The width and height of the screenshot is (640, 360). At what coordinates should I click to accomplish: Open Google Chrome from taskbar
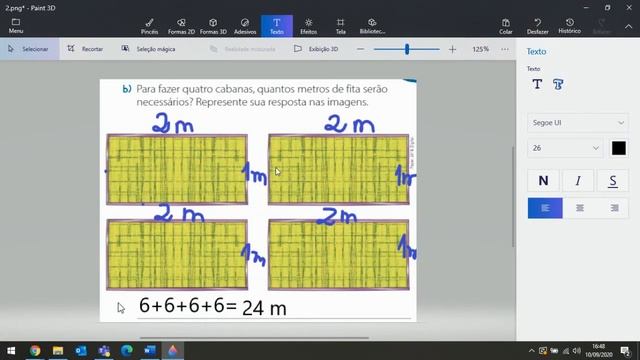click(x=35, y=351)
